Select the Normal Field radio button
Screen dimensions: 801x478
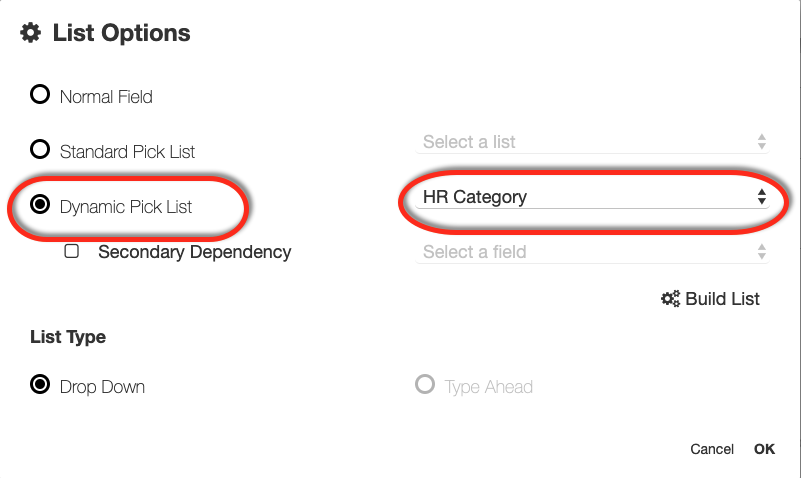tap(40, 96)
